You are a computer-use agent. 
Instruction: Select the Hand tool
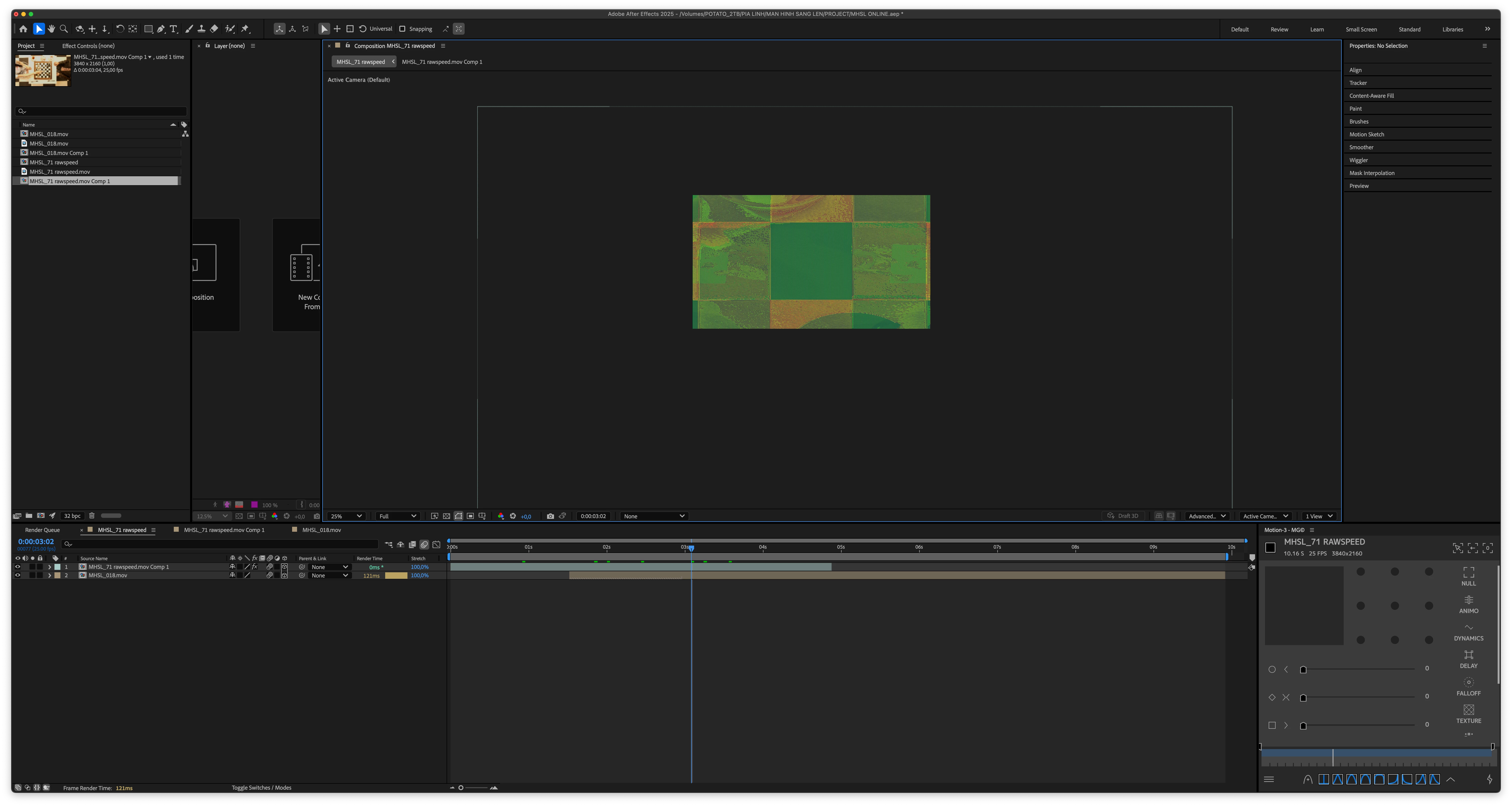click(52, 29)
